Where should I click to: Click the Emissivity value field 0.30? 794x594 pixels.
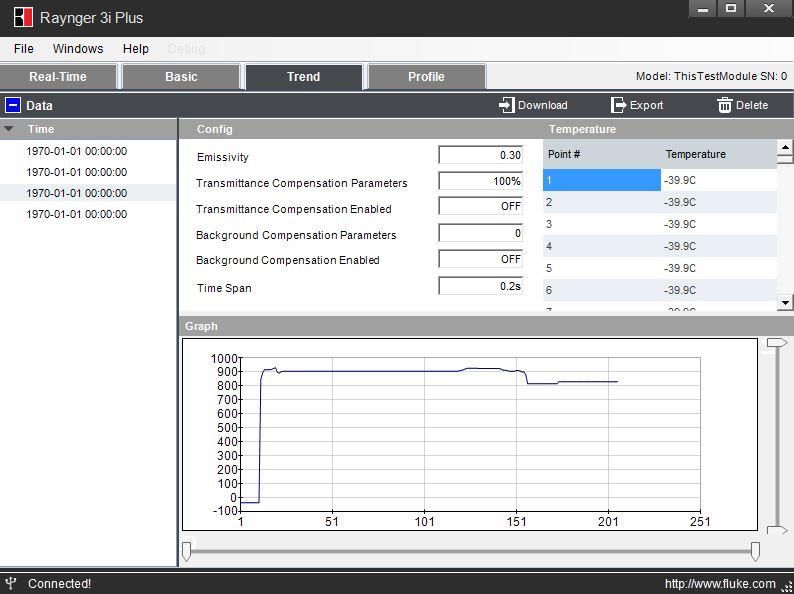(481, 155)
